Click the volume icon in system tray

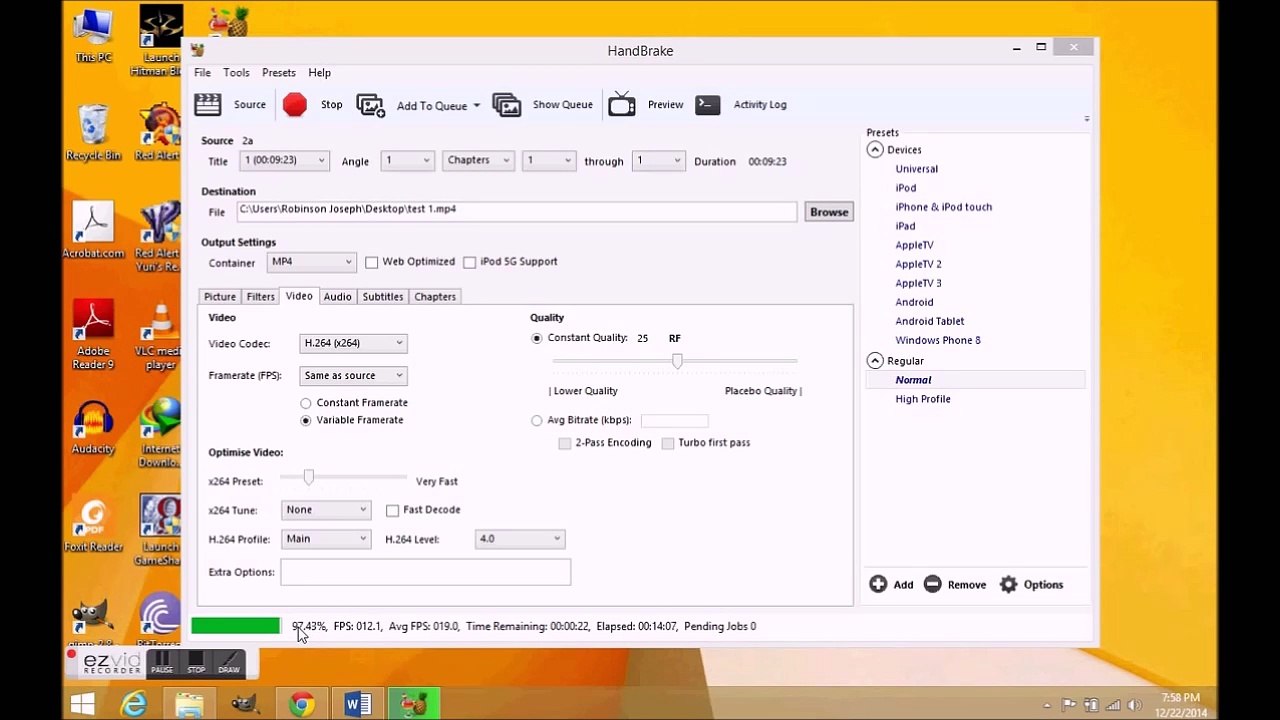tap(1136, 705)
